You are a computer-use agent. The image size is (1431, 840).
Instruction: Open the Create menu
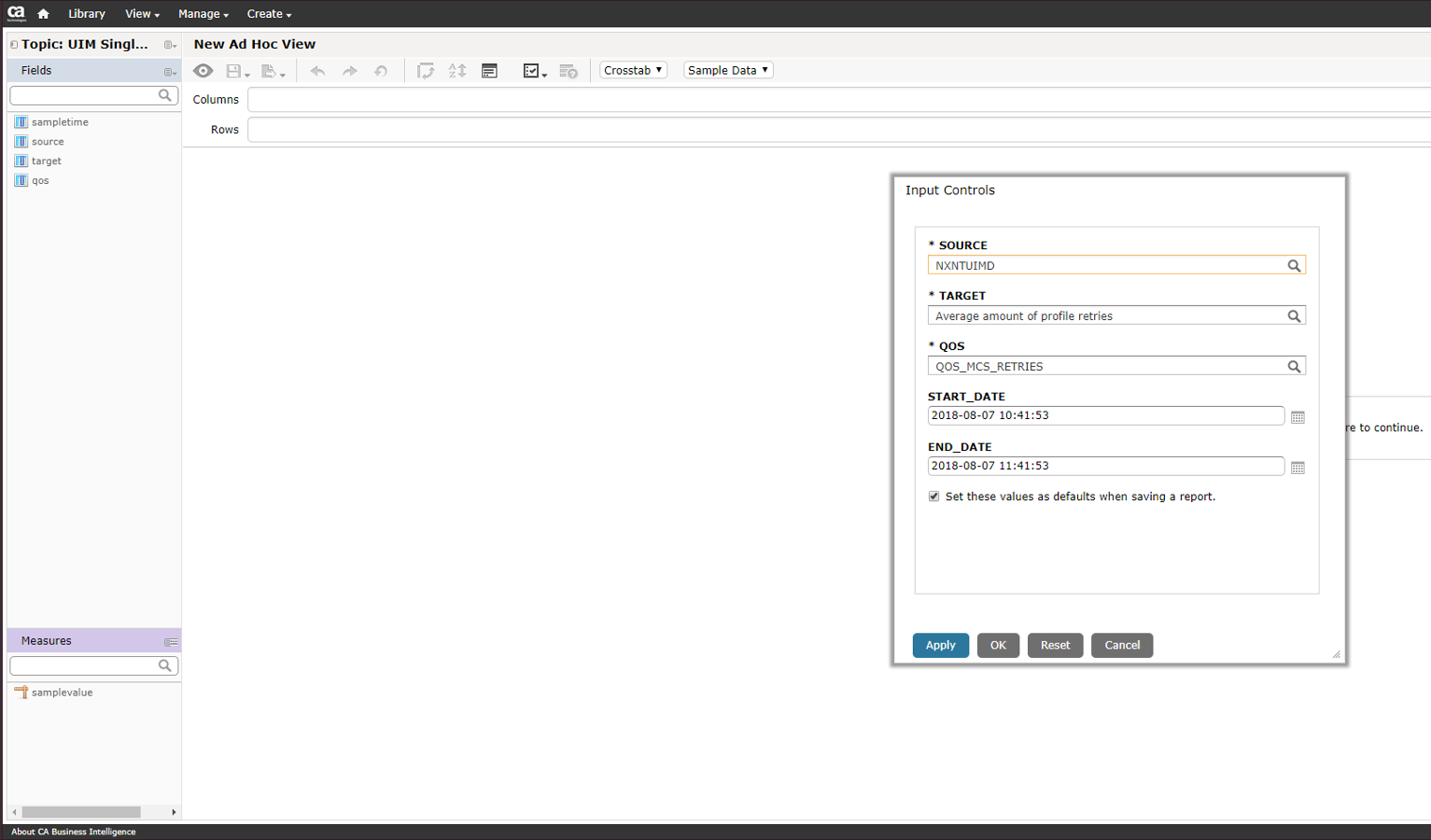(269, 14)
